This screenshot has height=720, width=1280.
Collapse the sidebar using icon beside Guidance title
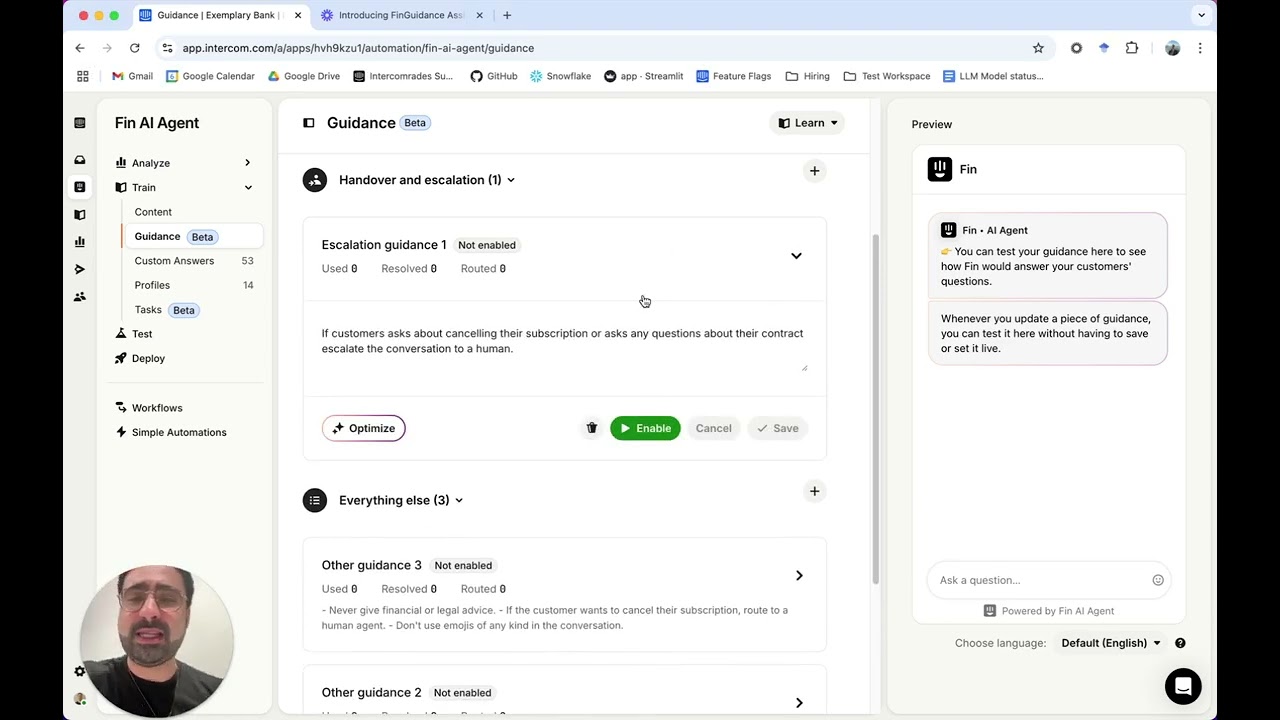point(309,123)
